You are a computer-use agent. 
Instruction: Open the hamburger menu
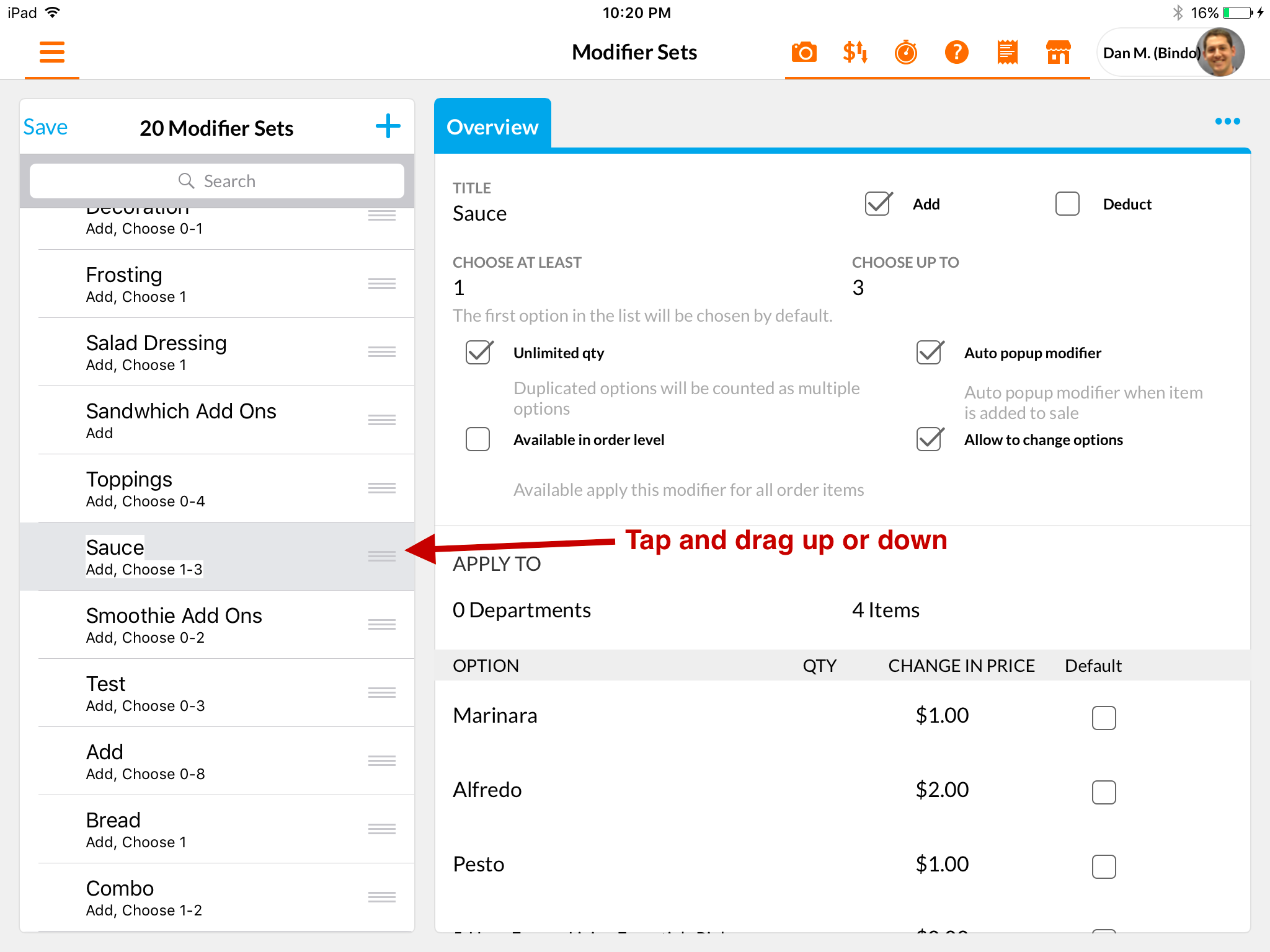click(x=51, y=52)
